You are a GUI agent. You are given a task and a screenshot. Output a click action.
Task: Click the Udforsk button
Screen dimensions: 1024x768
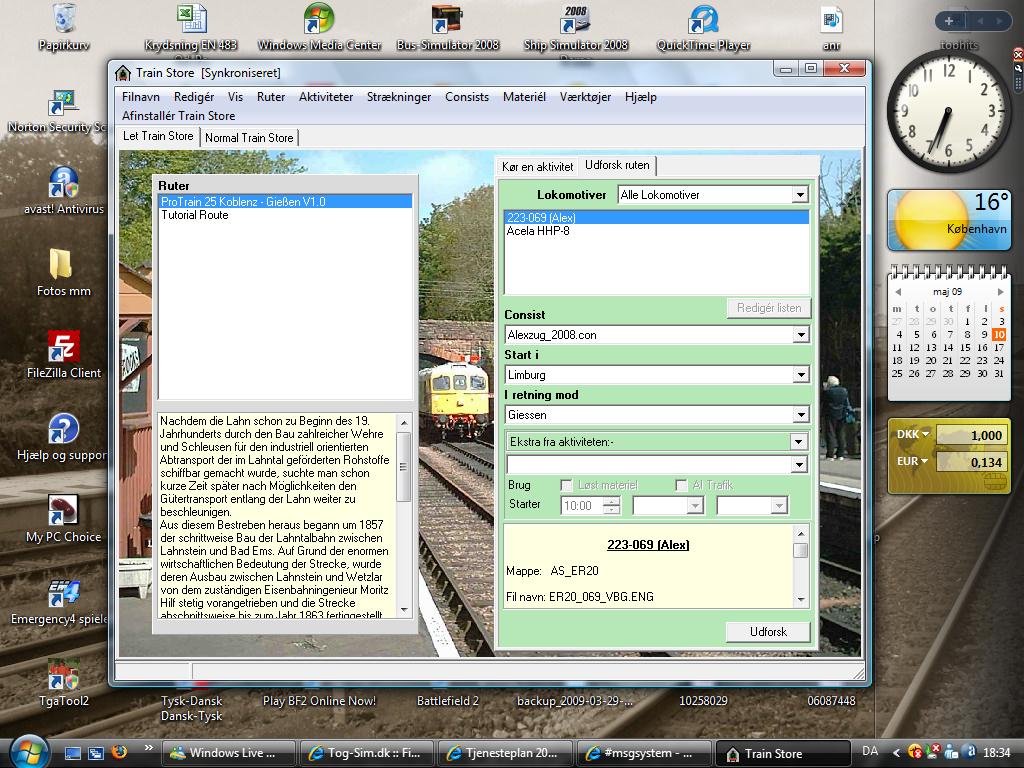[x=768, y=632]
